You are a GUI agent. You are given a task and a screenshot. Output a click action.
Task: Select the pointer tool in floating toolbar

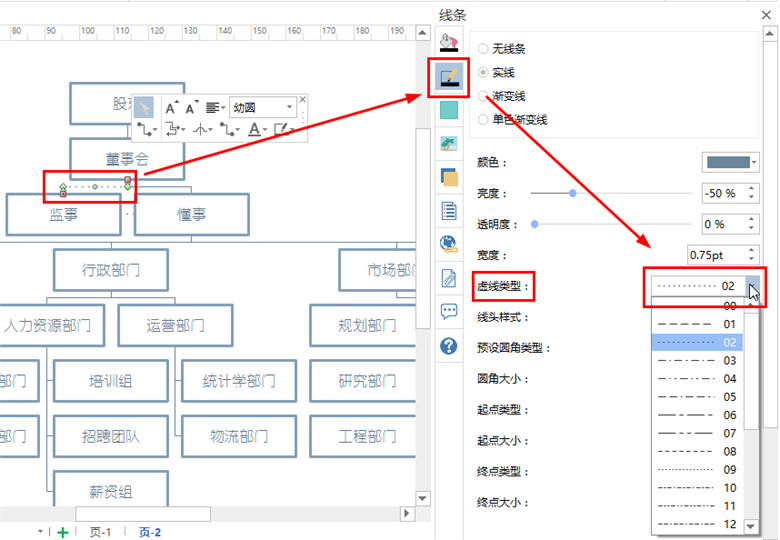coord(144,107)
